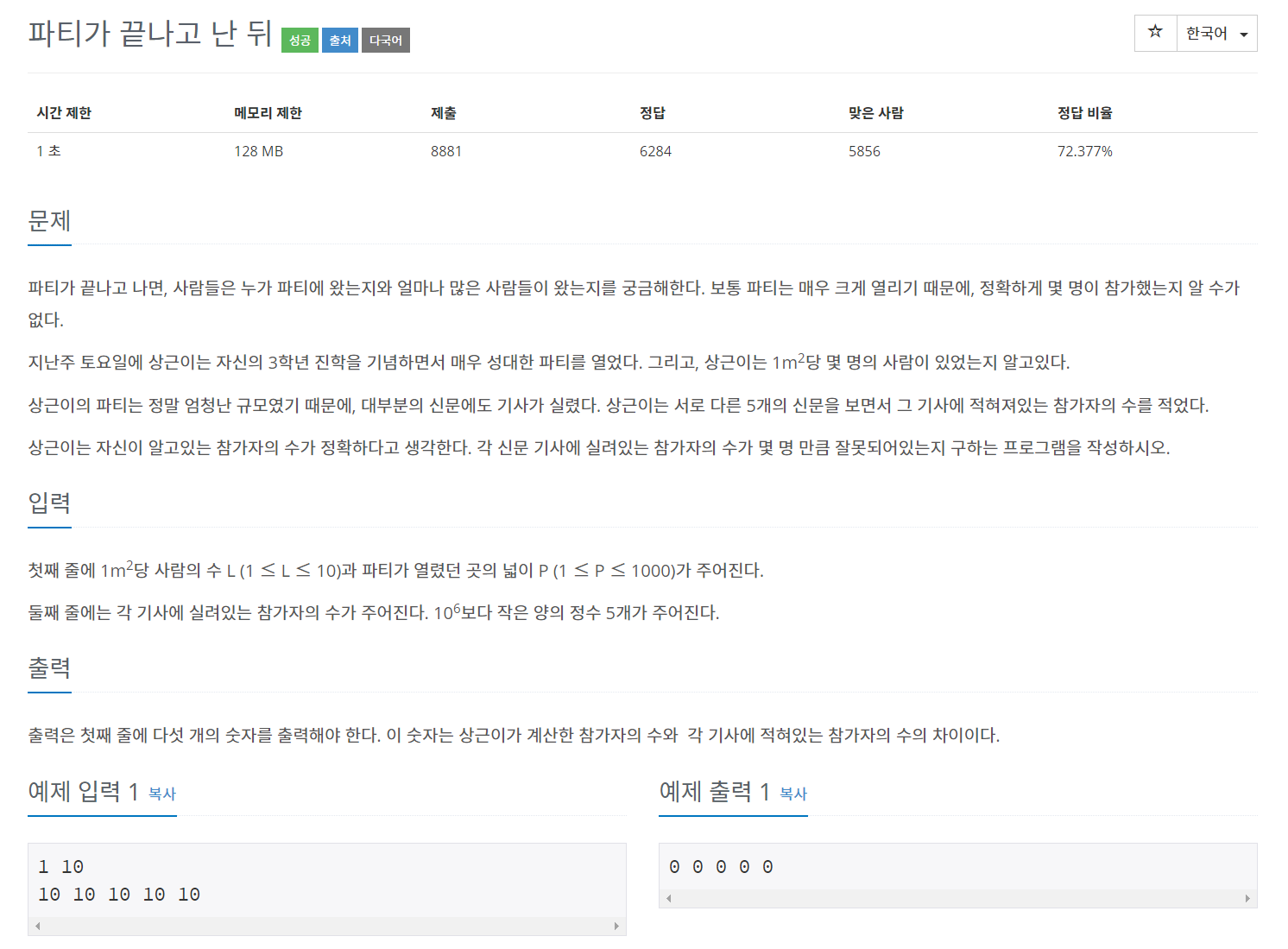Click left scroll arrow of sample output box

668,898
